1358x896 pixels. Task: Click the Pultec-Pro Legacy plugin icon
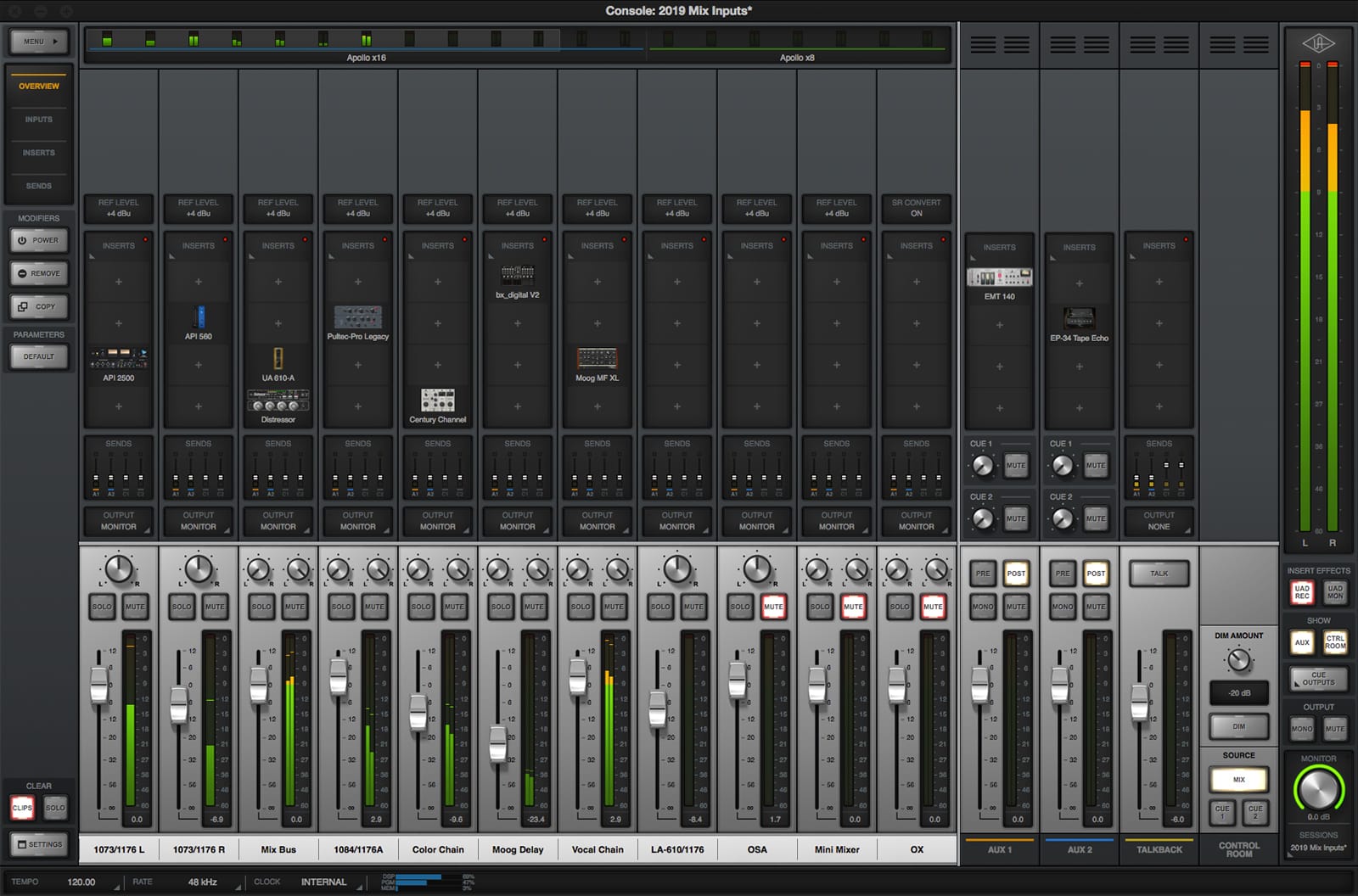tap(358, 317)
